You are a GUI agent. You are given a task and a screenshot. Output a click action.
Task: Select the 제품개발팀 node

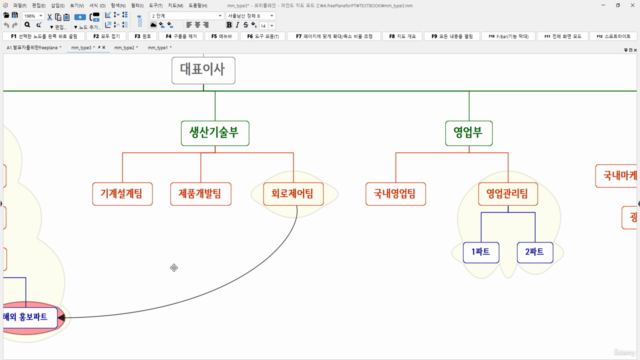pyautogui.click(x=200, y=194)
